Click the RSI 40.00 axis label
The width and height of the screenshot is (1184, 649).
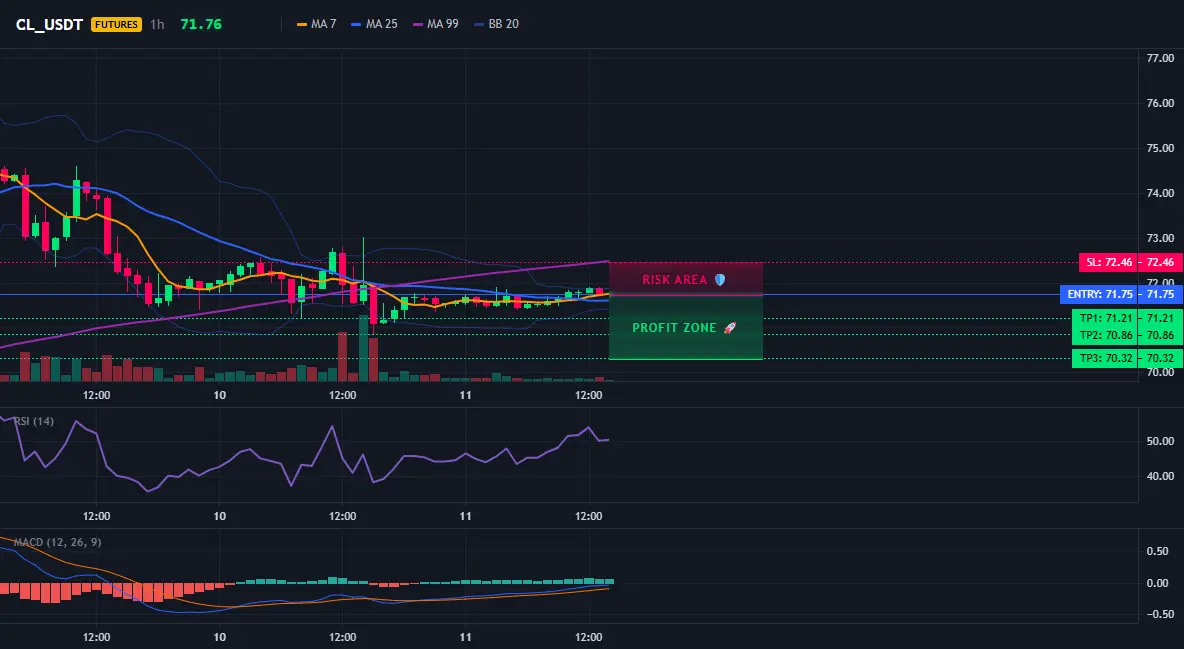tap(1160, 476)
